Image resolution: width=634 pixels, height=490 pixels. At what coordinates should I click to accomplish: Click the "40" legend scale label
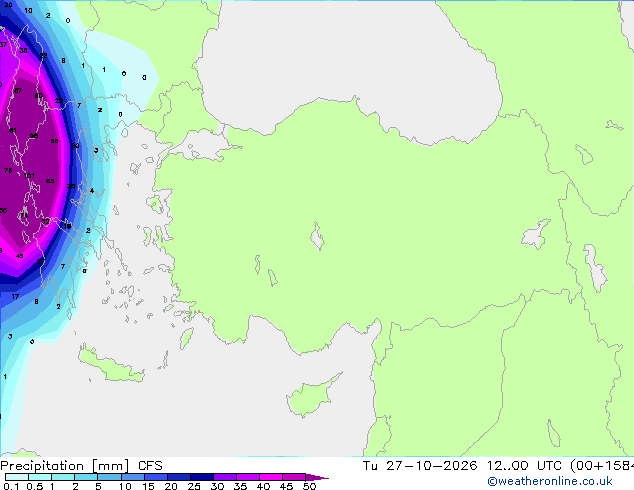(x=263, y=486)
